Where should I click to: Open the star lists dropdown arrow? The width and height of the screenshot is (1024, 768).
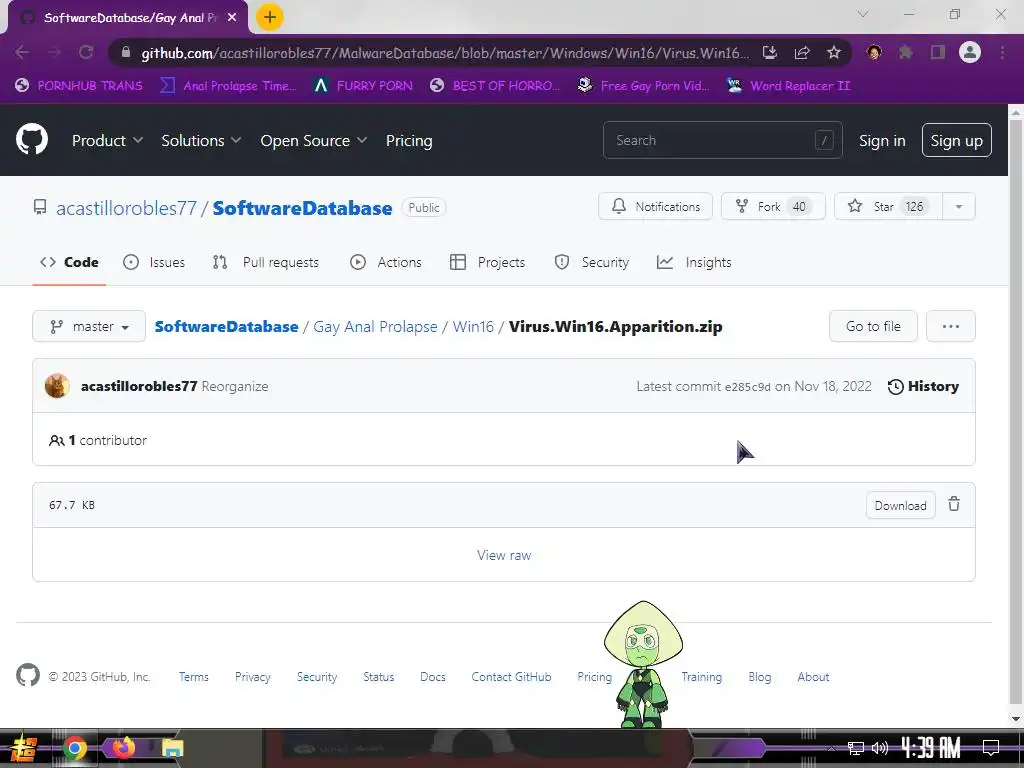click(x=959, y=206)
